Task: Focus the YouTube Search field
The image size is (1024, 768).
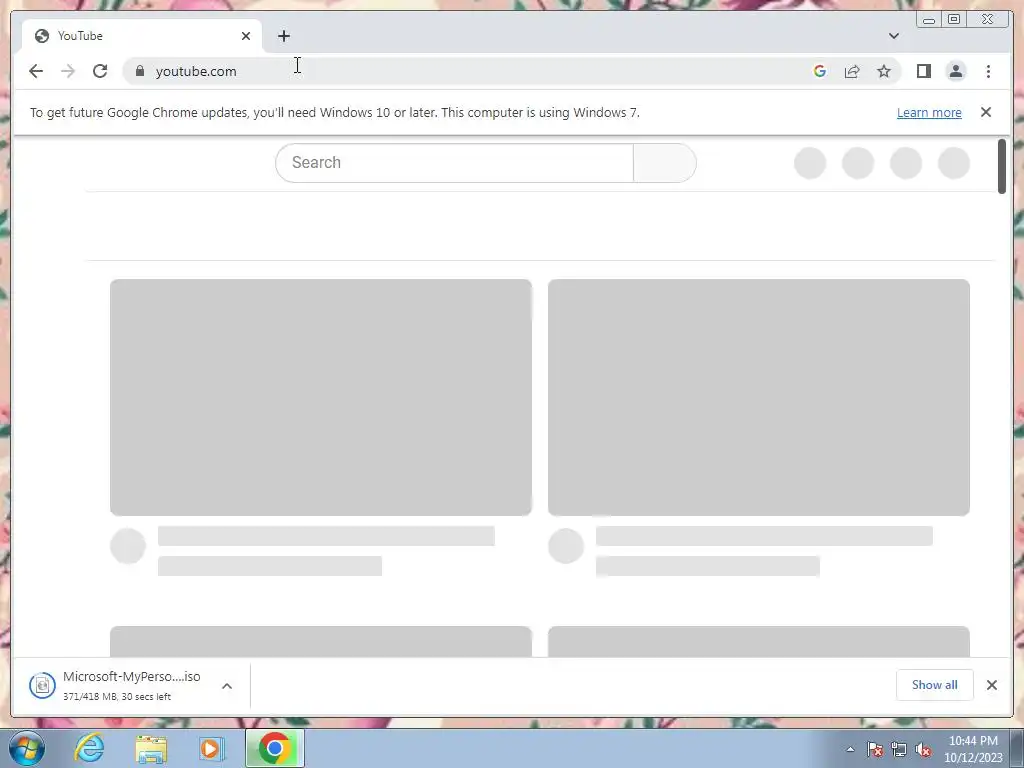Action: pyautogui.click(x=454, y=163)
